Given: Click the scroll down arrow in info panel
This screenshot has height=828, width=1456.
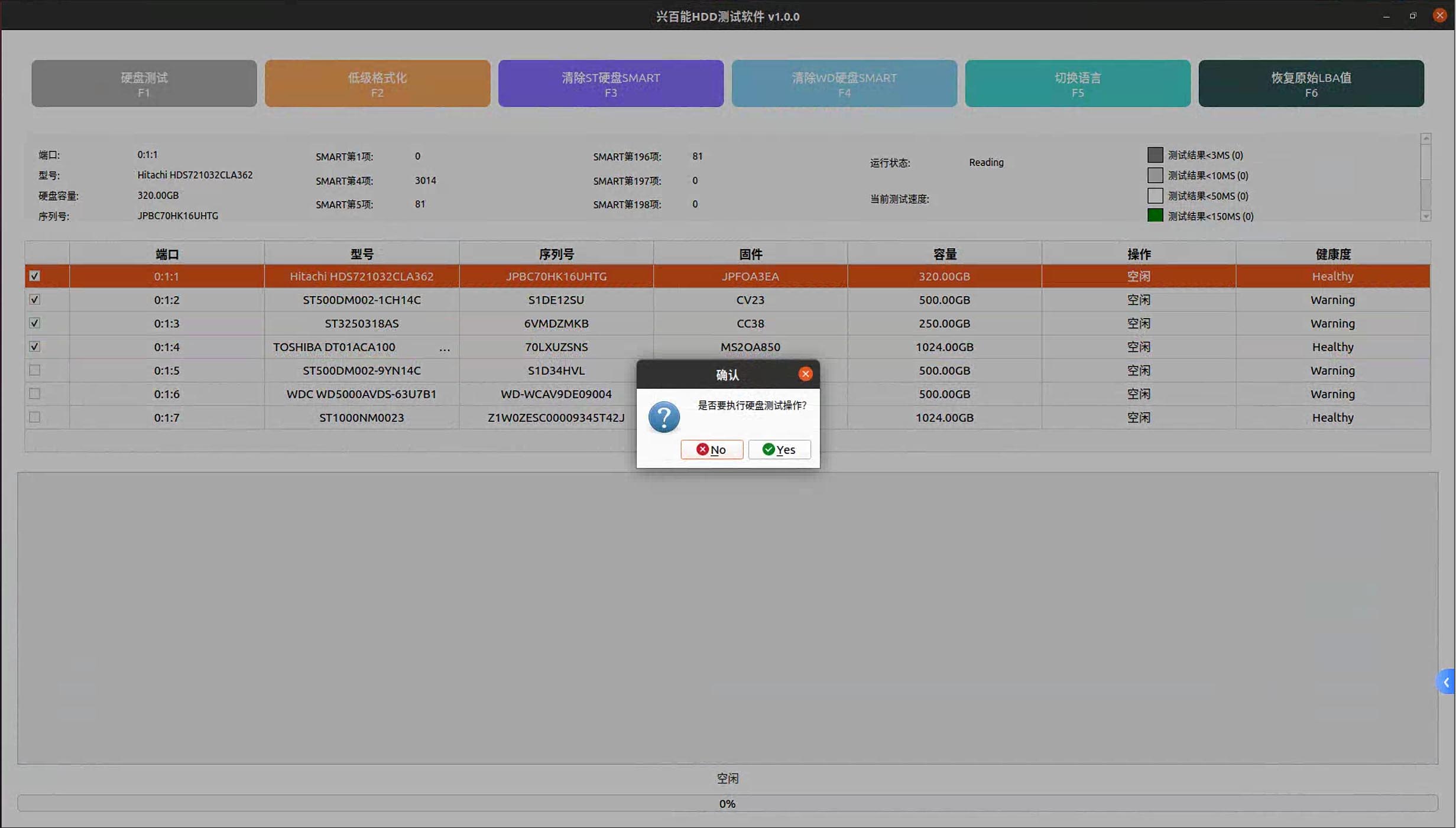Looking at the screenshot, I should [x=1426, y=216].
